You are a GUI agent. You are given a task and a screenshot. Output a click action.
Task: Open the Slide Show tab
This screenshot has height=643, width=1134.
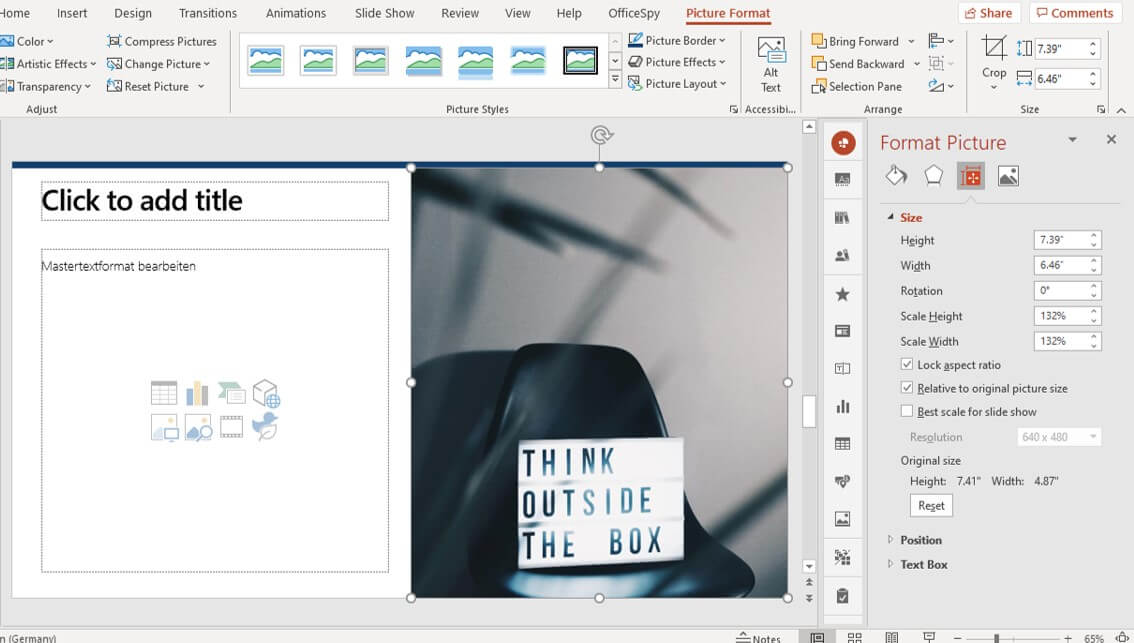384,13
